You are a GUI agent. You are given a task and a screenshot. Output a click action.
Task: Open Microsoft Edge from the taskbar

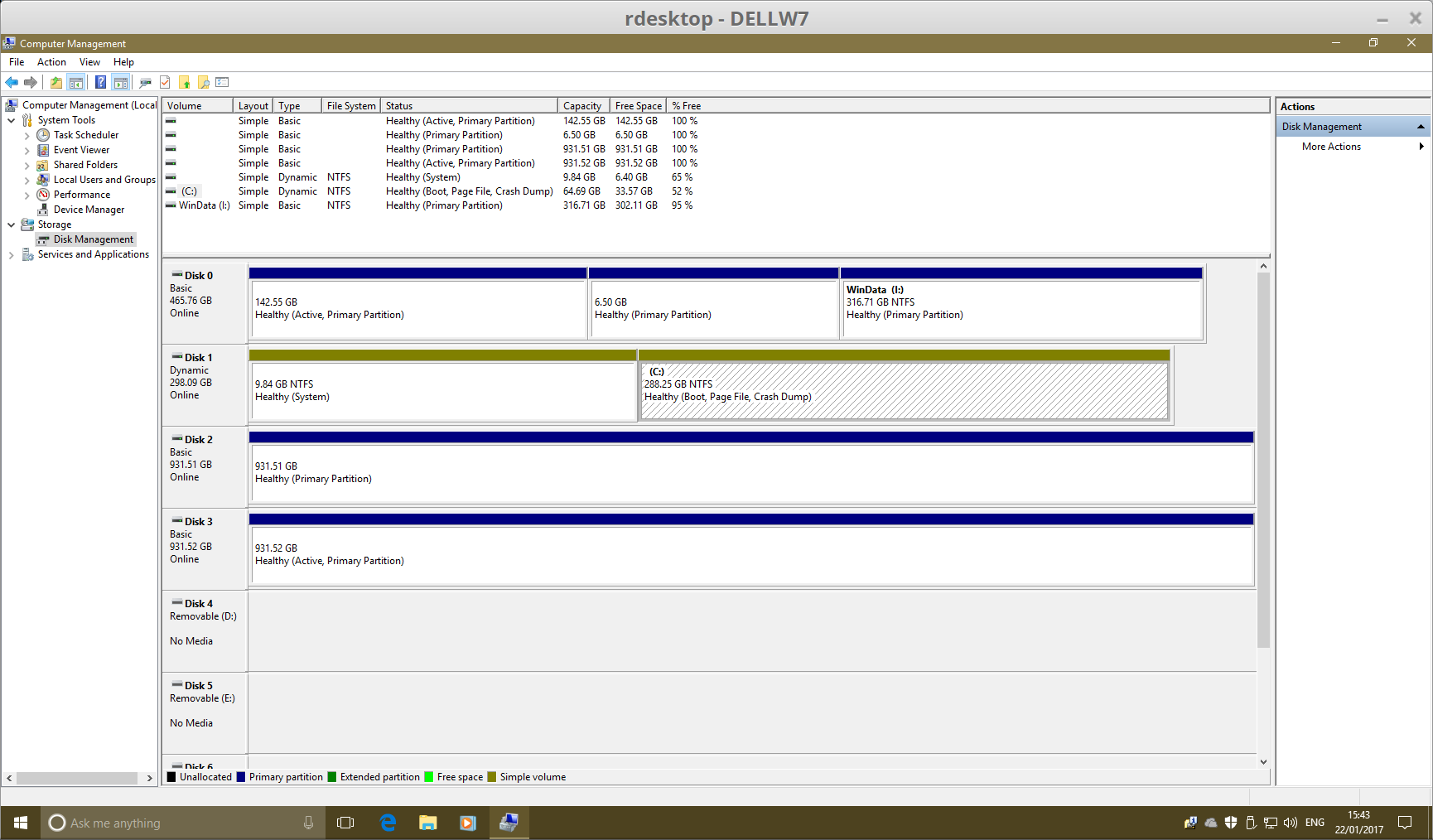388,823
